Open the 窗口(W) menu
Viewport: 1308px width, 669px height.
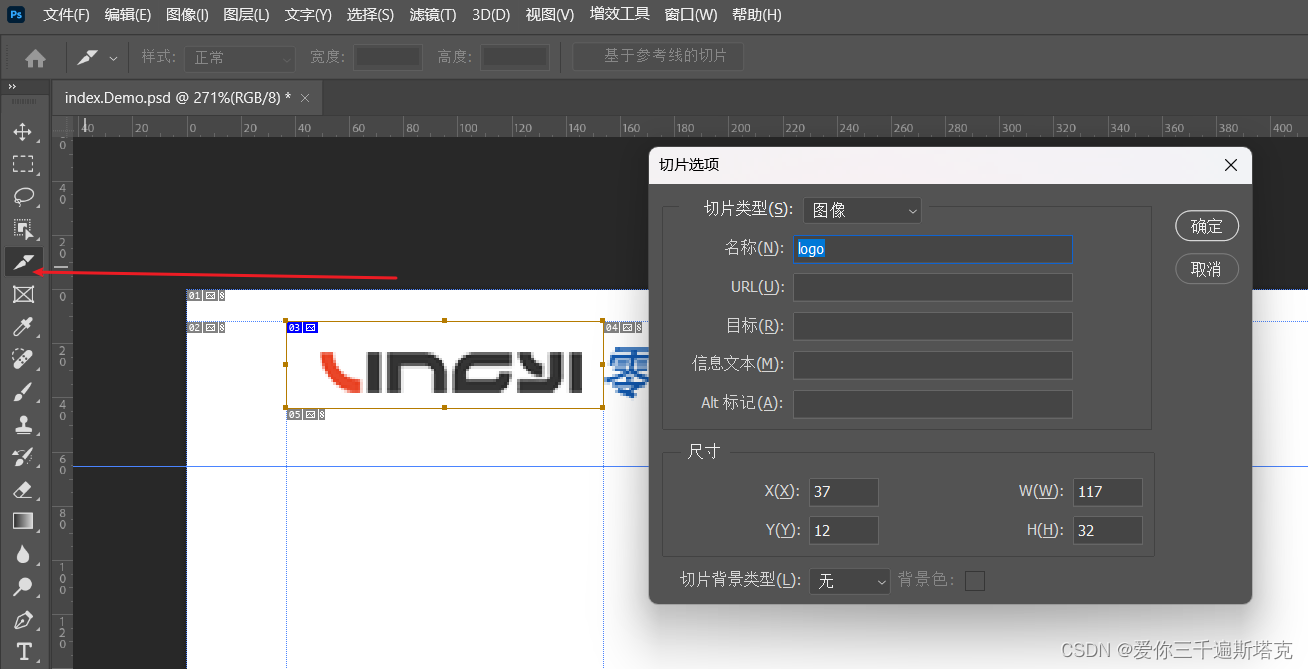tap(691, 15)
